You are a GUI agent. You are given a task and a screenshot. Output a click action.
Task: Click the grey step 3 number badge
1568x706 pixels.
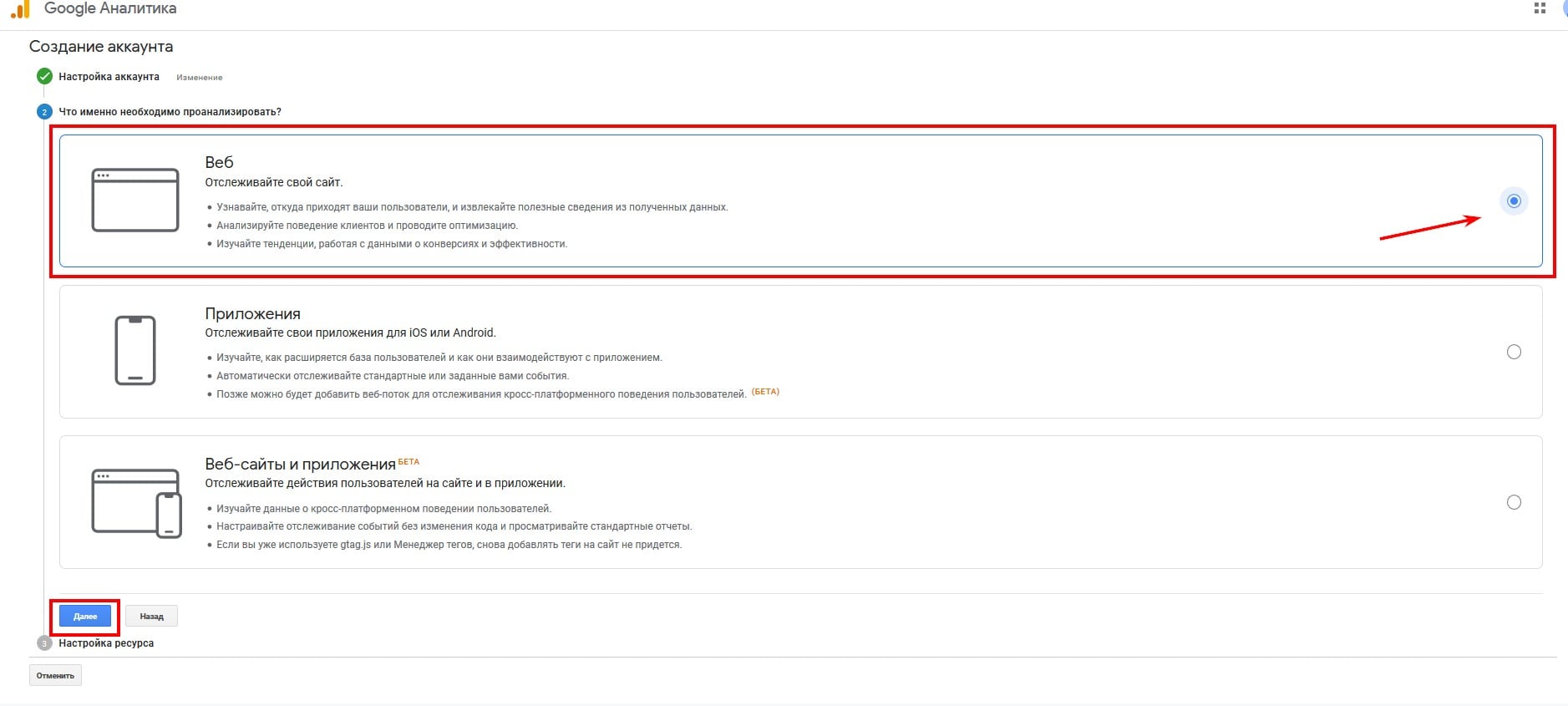click(x=44, y=643)
